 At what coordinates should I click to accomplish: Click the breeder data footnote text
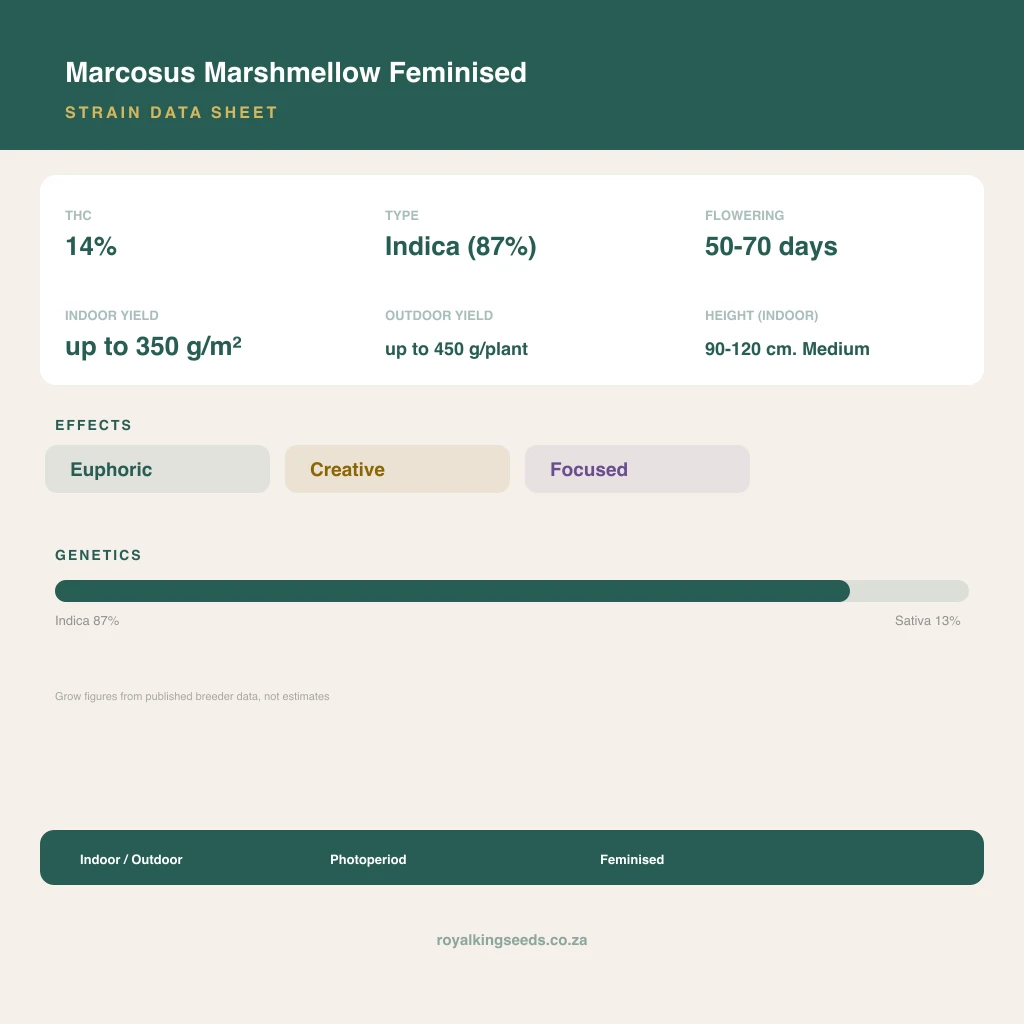[192, 696]
